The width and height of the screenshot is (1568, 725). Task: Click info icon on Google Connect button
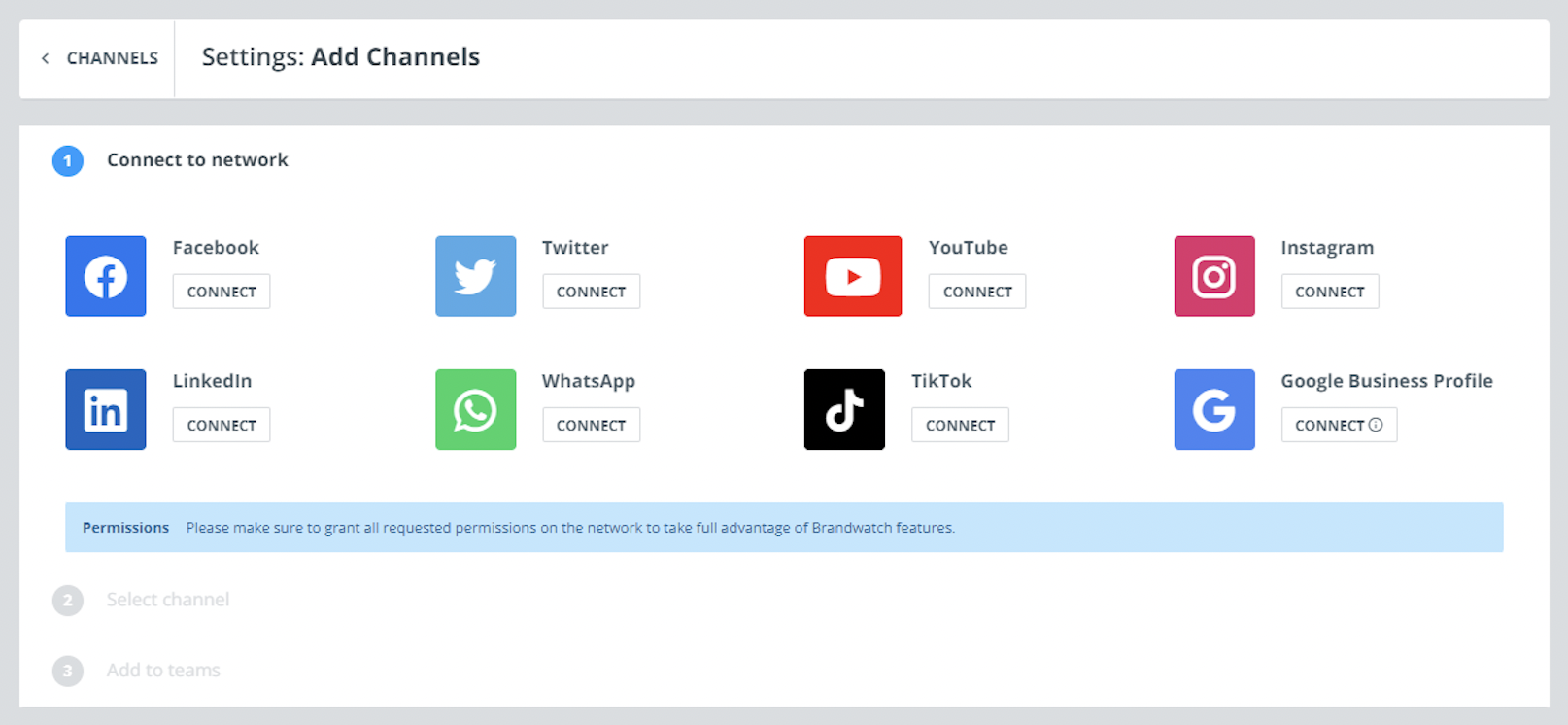[1376, 425]
